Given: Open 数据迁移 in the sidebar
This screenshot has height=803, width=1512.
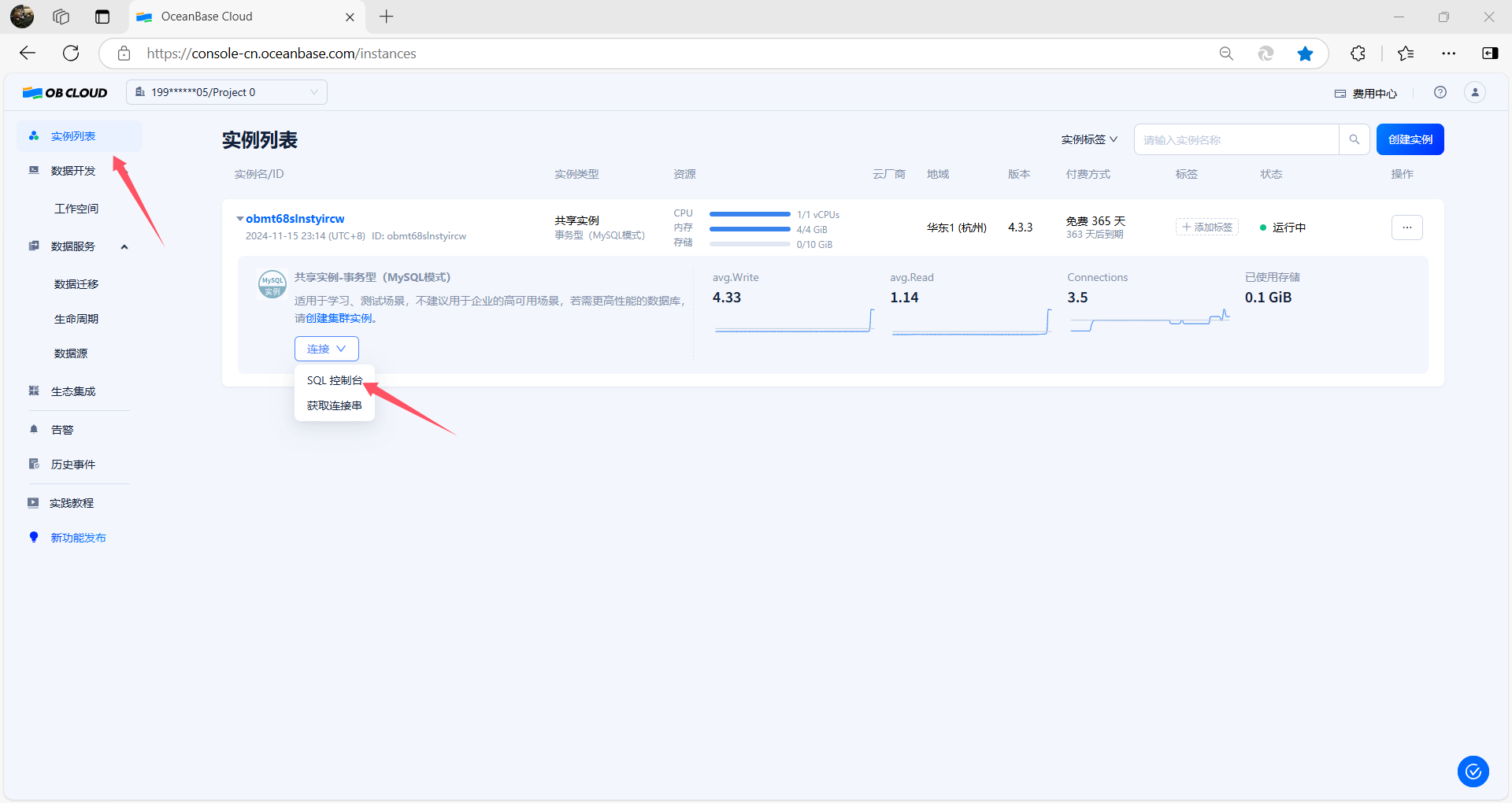Looking at the screenshot, I should click(76, 284).
